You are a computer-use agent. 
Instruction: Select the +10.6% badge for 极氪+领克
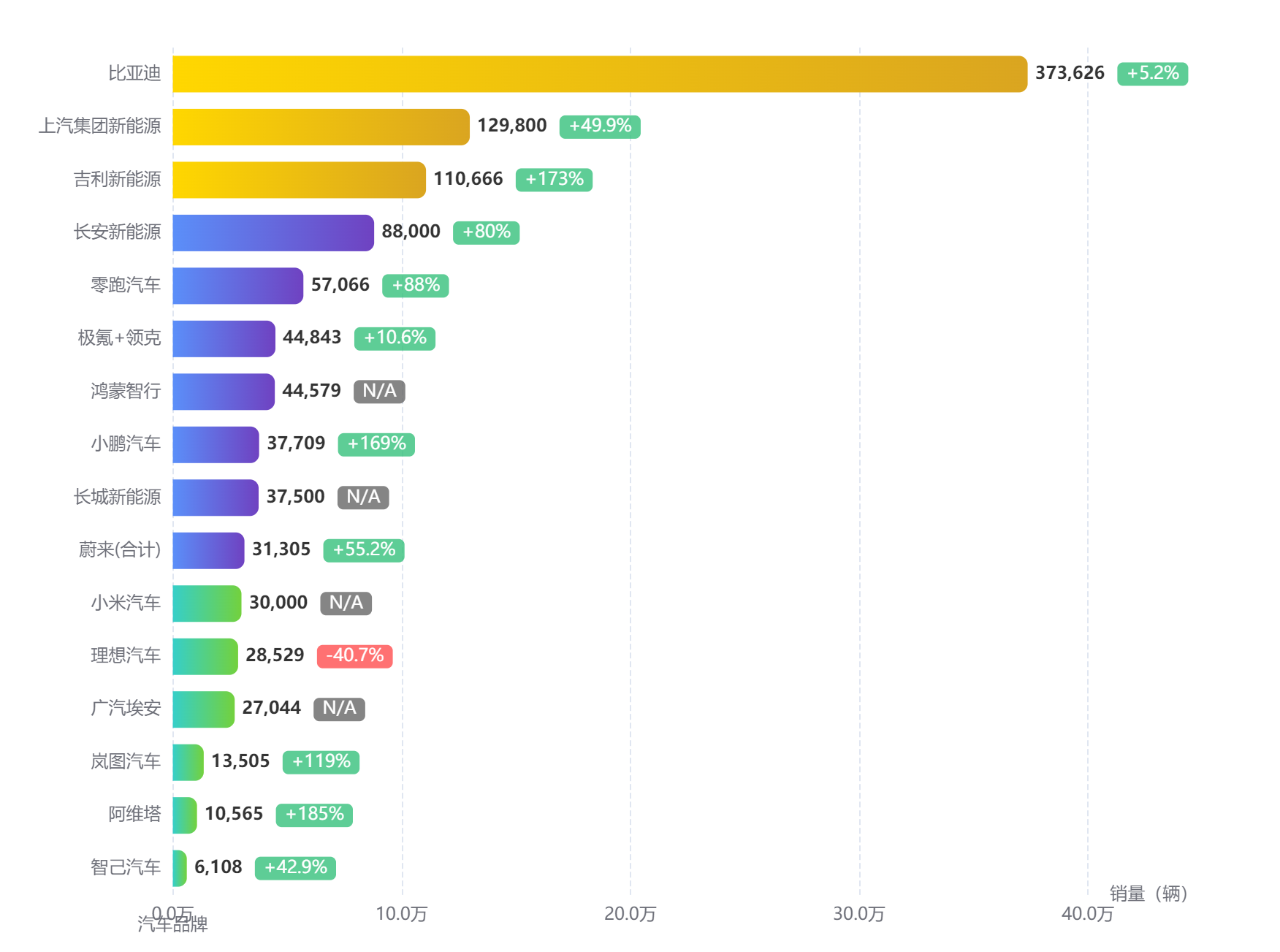pyautogui.click(x=395, y=338)
